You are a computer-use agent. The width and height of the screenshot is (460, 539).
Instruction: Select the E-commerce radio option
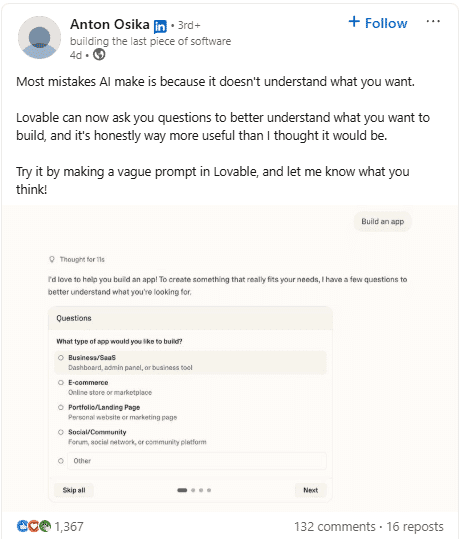[x=61, y=383]
